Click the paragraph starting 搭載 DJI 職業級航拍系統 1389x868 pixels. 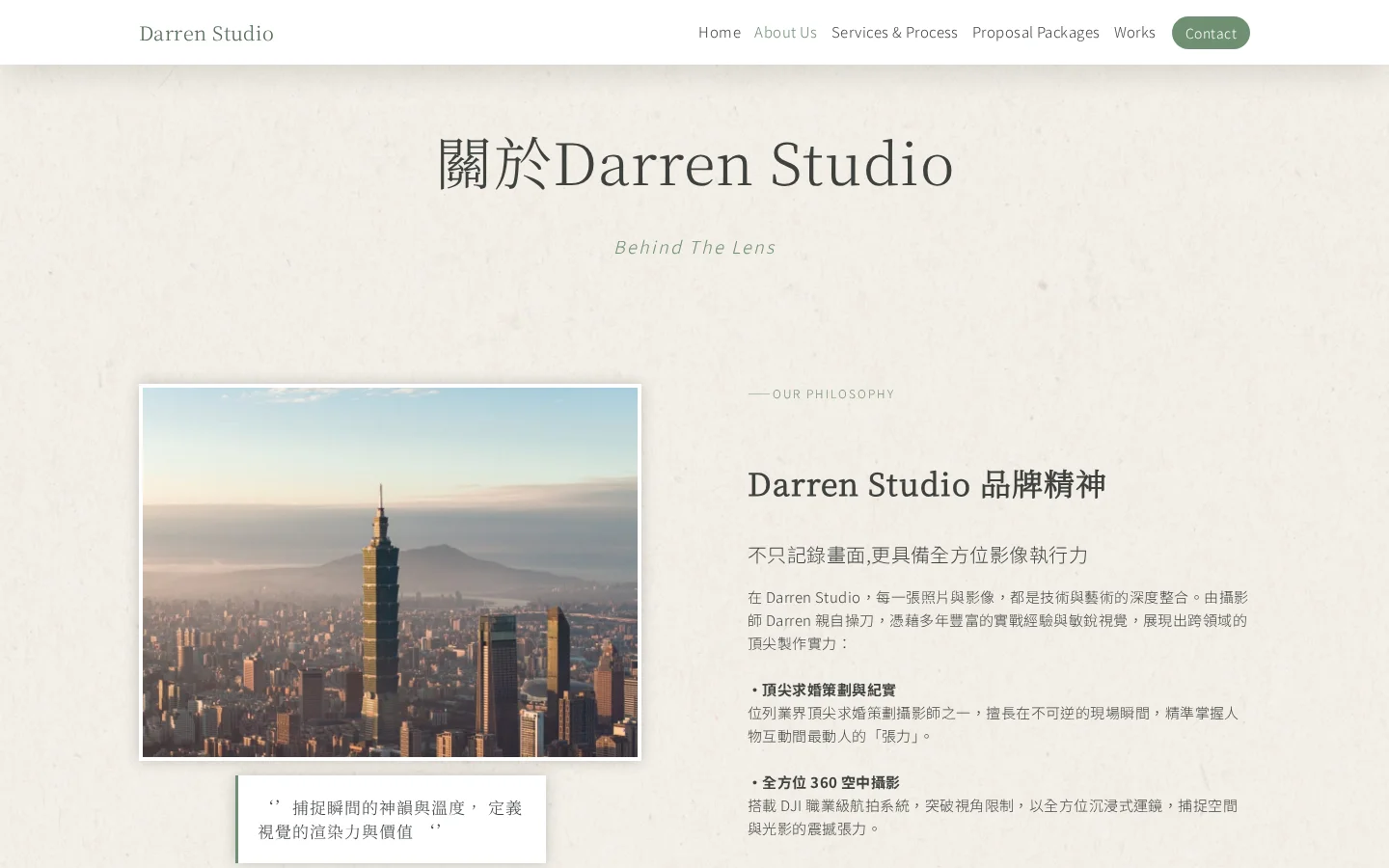point(993,817)
